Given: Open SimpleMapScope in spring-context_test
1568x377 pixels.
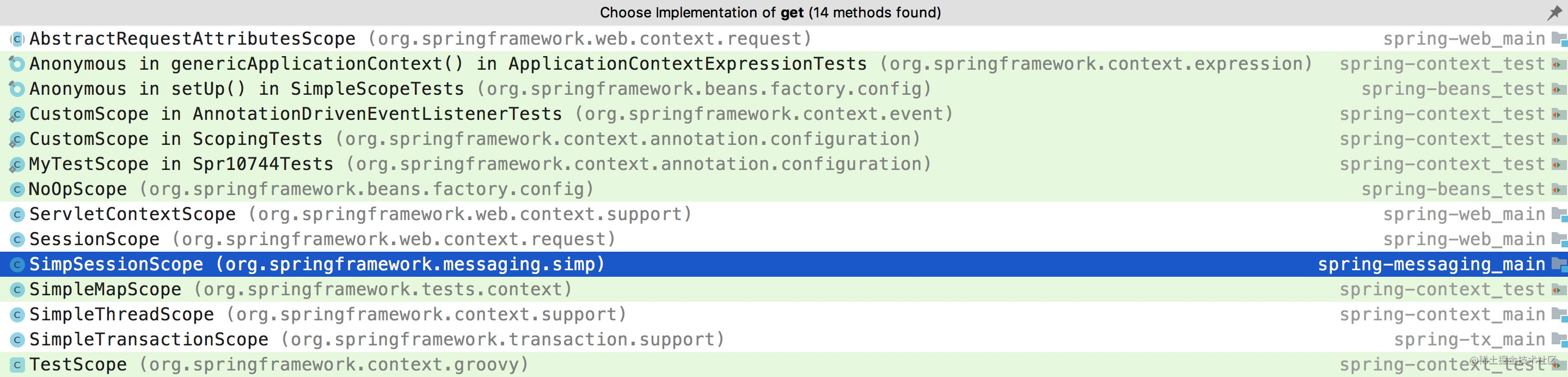Looking at the screenshot, I should pos(784,289).
